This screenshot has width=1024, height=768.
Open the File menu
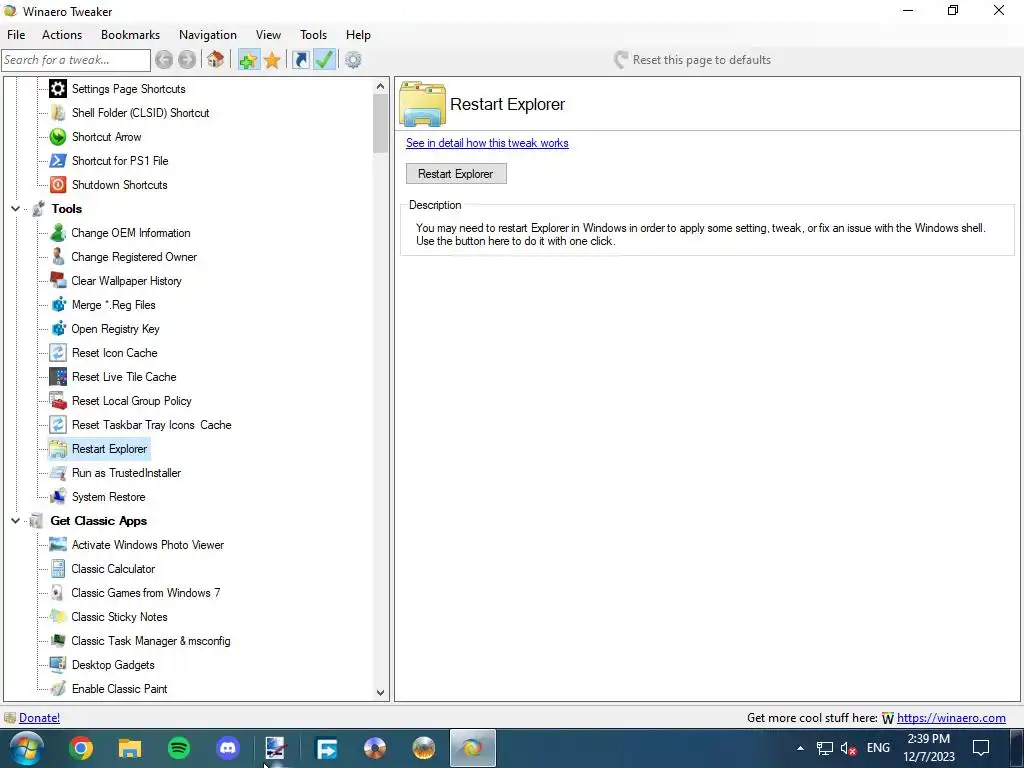(x=16, y=35)
